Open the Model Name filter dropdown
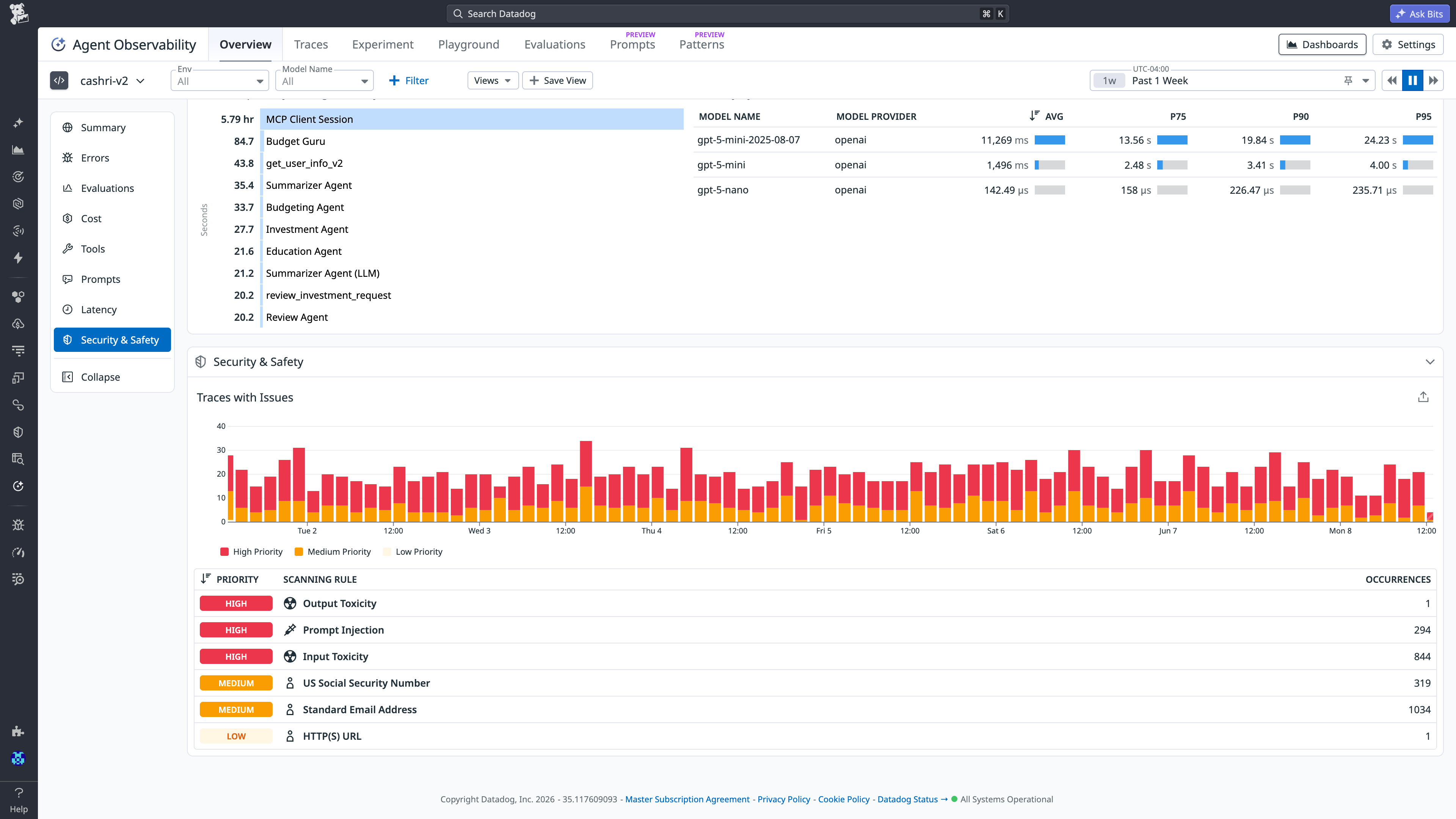This screenshot has width=1456, height=819. click(325, 81)
